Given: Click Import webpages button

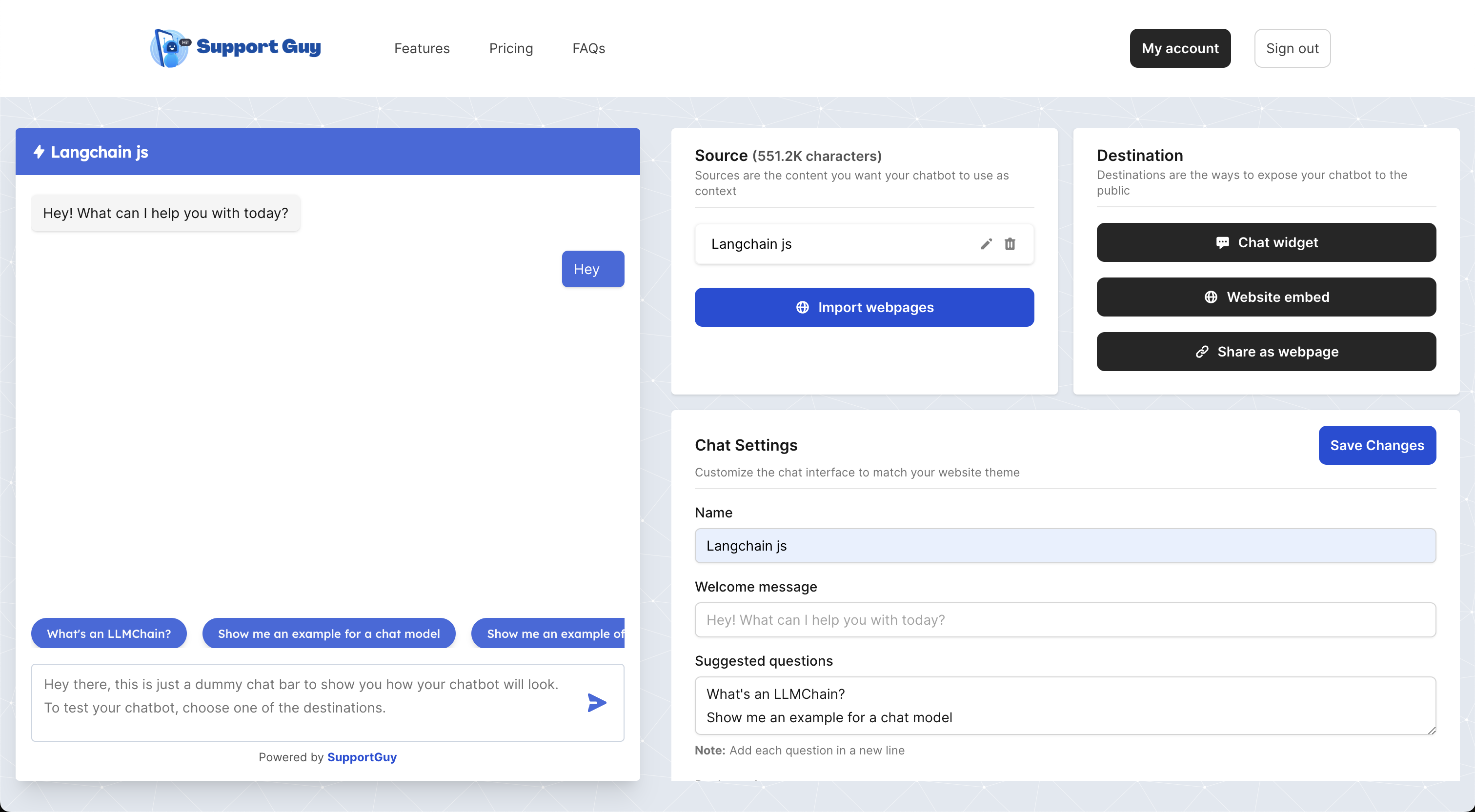Looking at the screenshot, I should [864, 307].
